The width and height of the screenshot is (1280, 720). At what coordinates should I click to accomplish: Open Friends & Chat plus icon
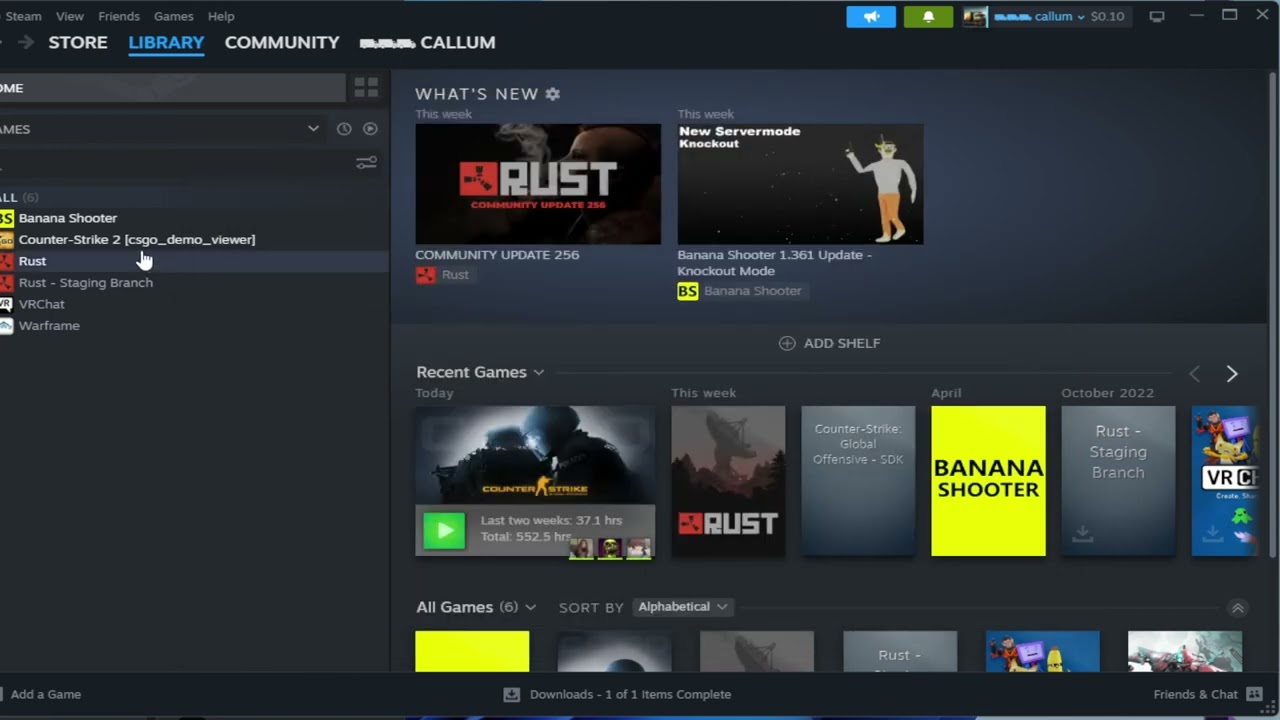[1253, 694]
